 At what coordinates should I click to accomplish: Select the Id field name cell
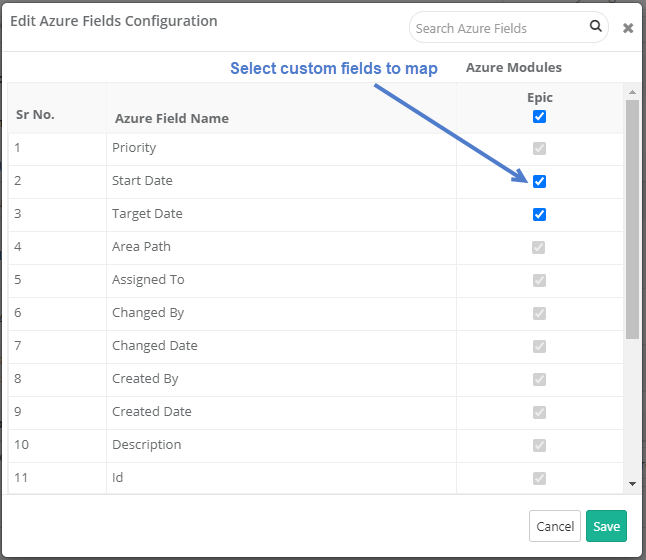(x=281, y=478)
